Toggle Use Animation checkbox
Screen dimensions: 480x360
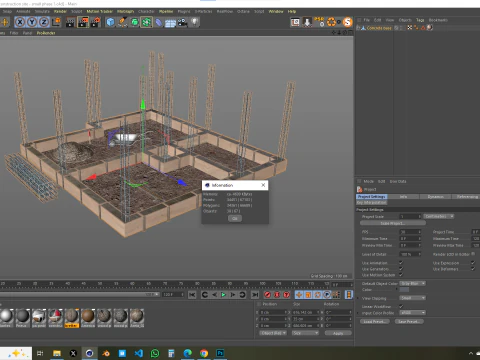pos(401,263)
